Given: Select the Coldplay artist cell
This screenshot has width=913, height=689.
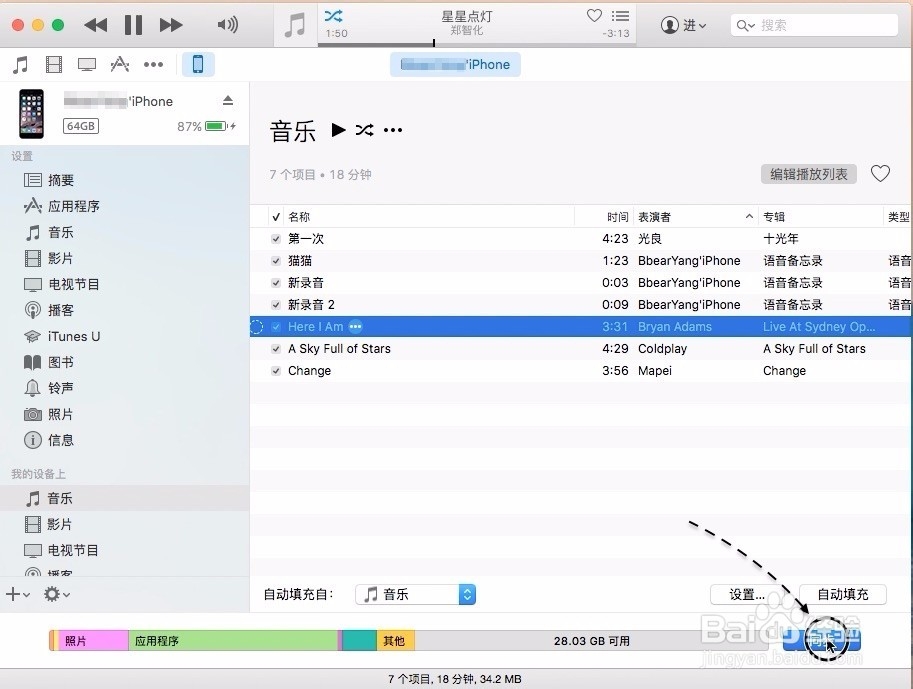Looking at the screenshot, I should coord(663,349).
